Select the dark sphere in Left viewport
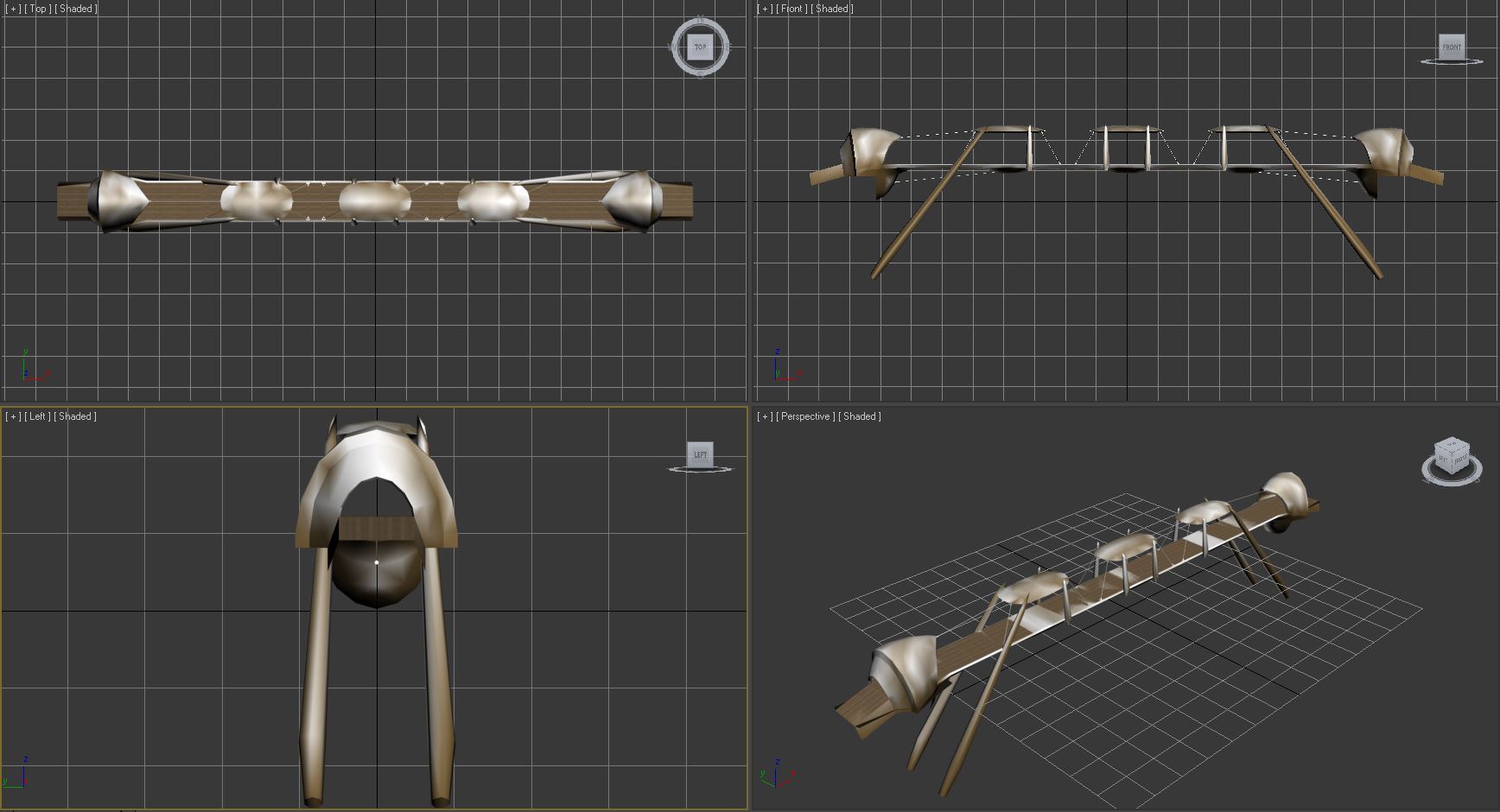This screenshot has width=1500, height=812. [x=377, y=576]
